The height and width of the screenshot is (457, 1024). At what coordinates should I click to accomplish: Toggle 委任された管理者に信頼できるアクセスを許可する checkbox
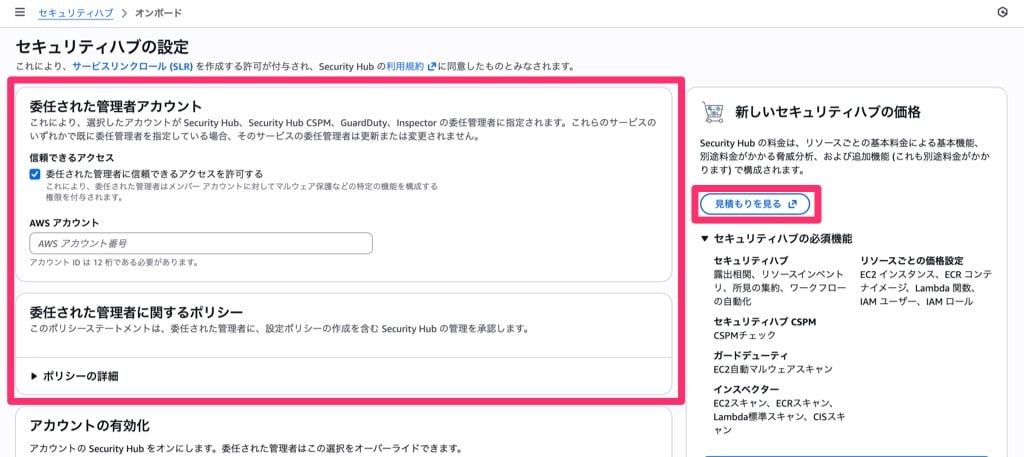click(35, 174)
